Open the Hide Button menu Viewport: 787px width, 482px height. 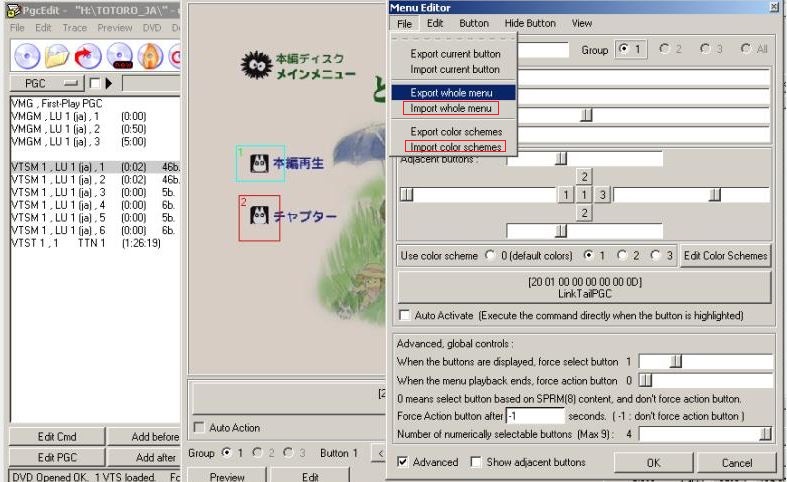point(530,23)
